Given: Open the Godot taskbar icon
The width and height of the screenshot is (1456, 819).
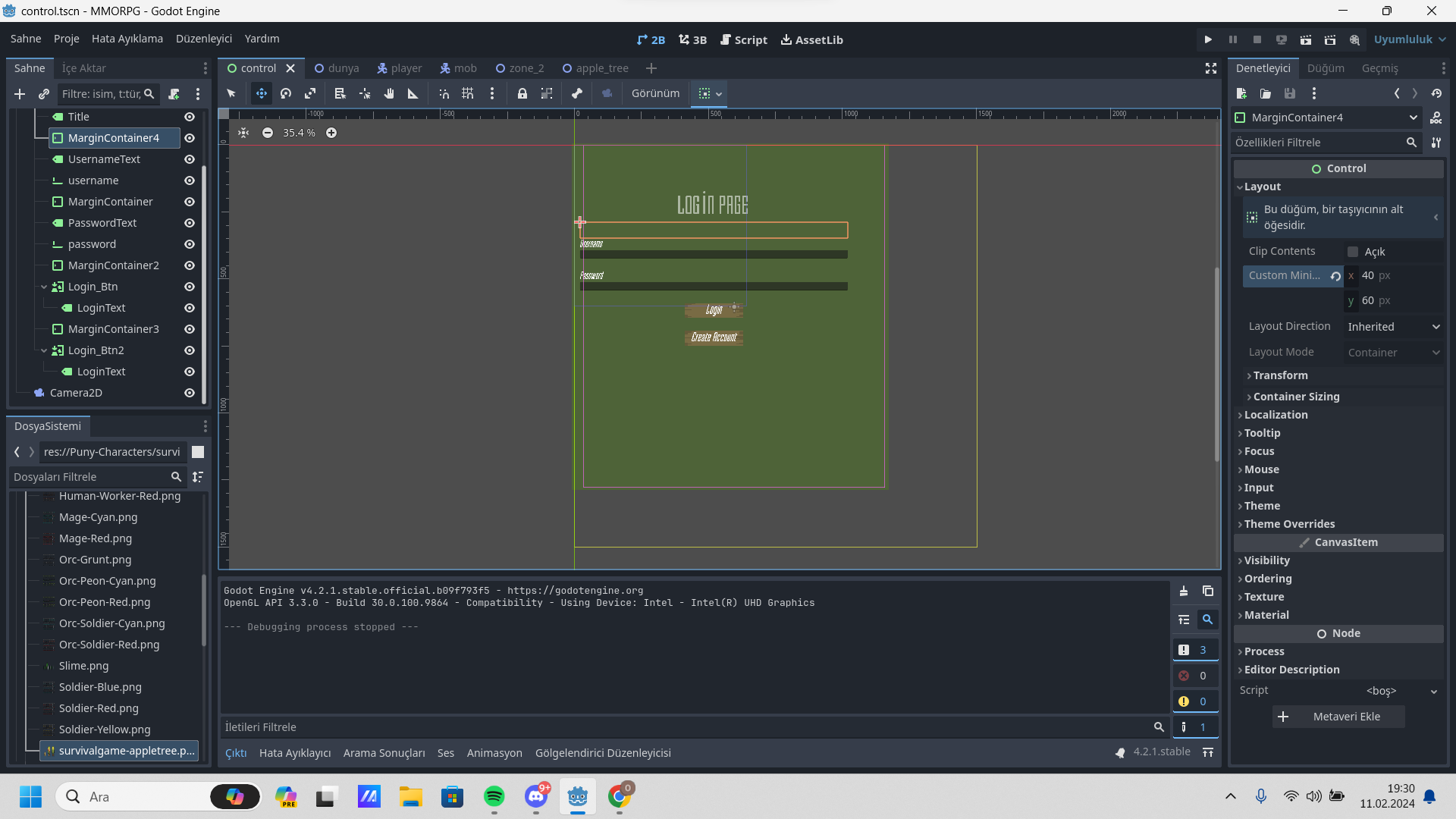Looking at the screenshot, I should pyautogui.click(x=578, y=796).
